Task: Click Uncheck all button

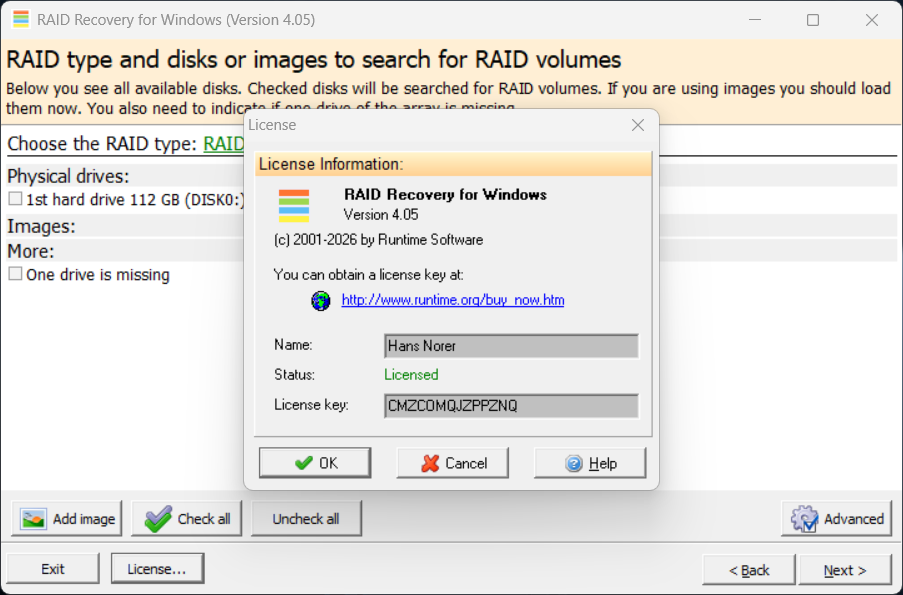Action: 306,518
